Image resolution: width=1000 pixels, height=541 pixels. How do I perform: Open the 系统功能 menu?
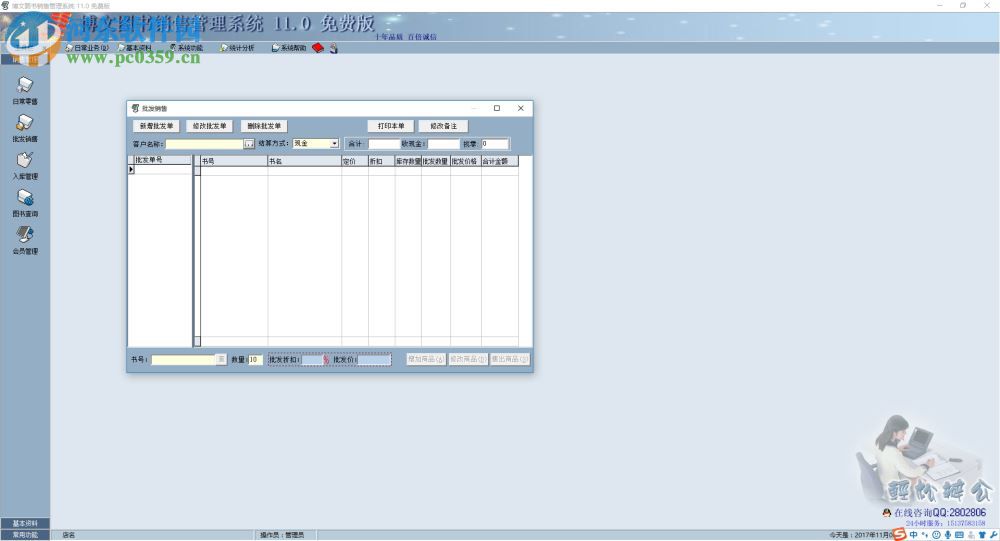186,48
